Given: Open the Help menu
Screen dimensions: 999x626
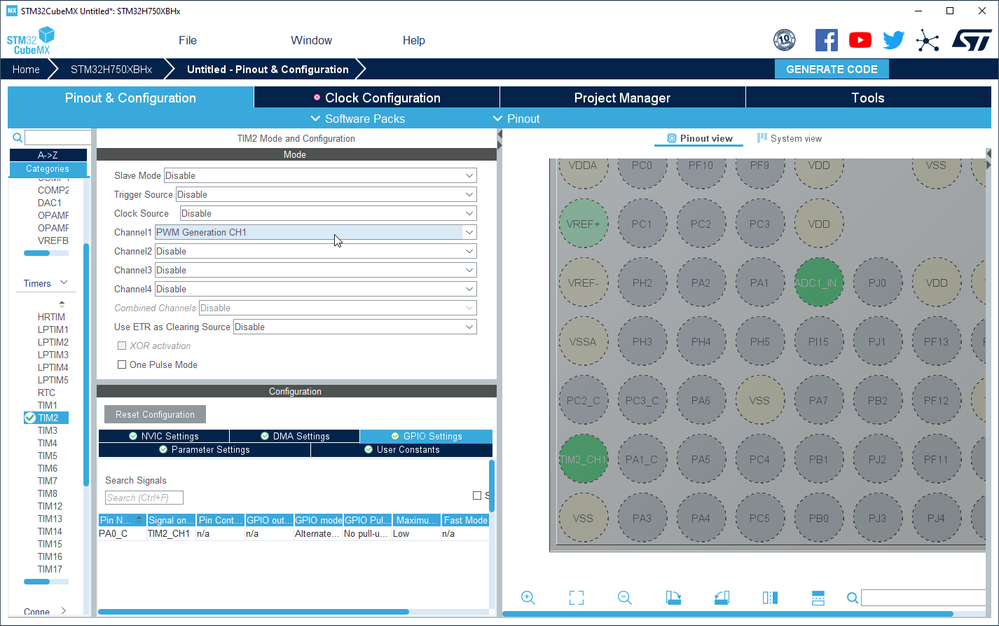Looking at the screenshot, I should click(413, 40).
